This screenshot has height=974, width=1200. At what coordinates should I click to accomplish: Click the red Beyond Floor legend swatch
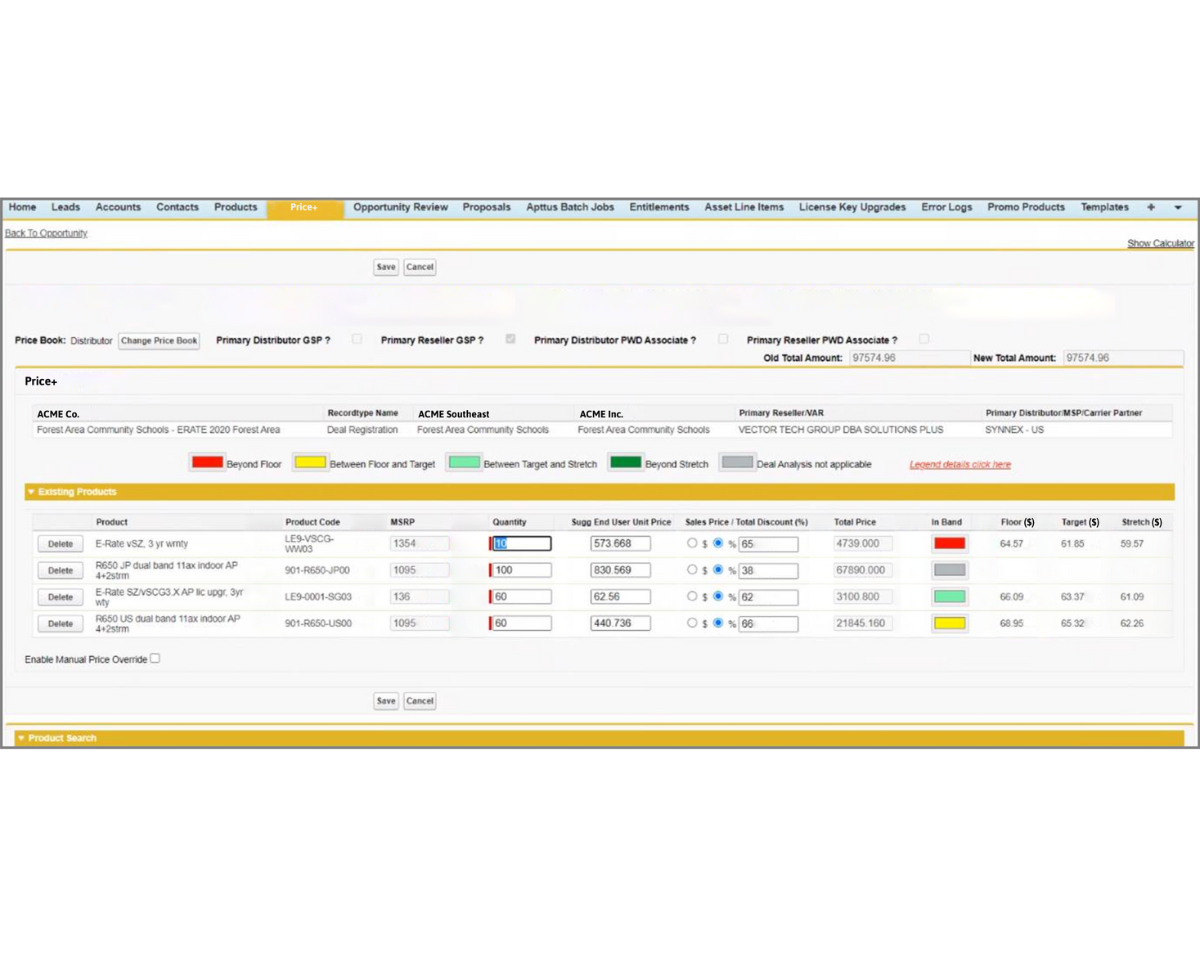pyautogui.click(x=207, y=463)
